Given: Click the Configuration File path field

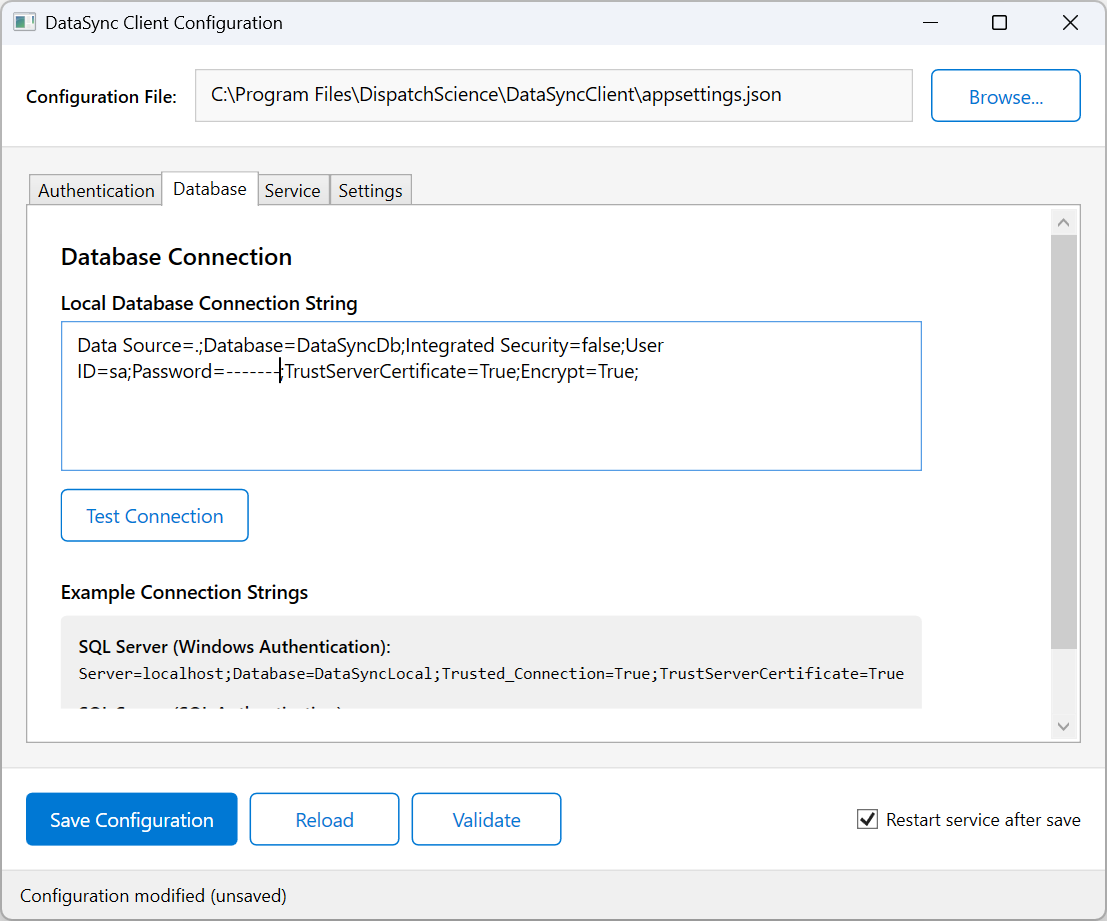Looking at the screenshot, I should pyautogui.click(x=554, y=95).
